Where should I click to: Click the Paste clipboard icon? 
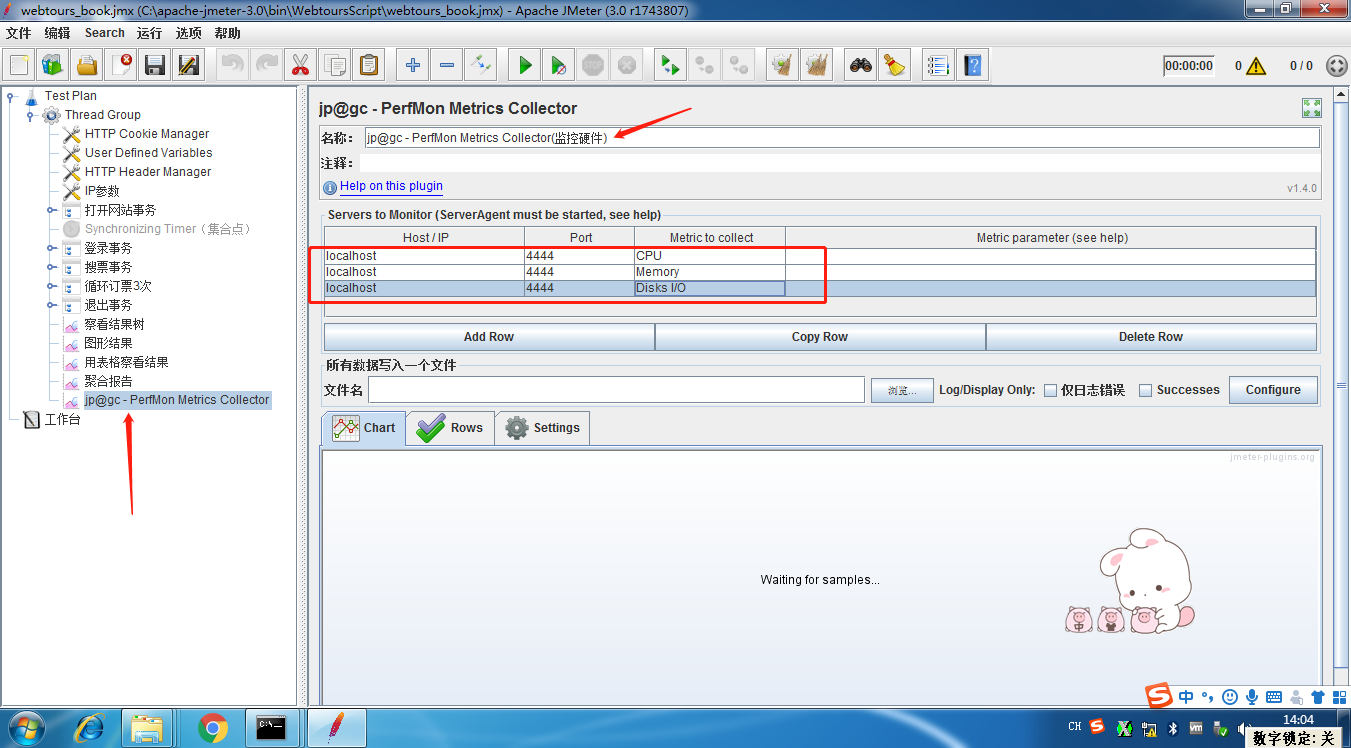click(368, 66)
